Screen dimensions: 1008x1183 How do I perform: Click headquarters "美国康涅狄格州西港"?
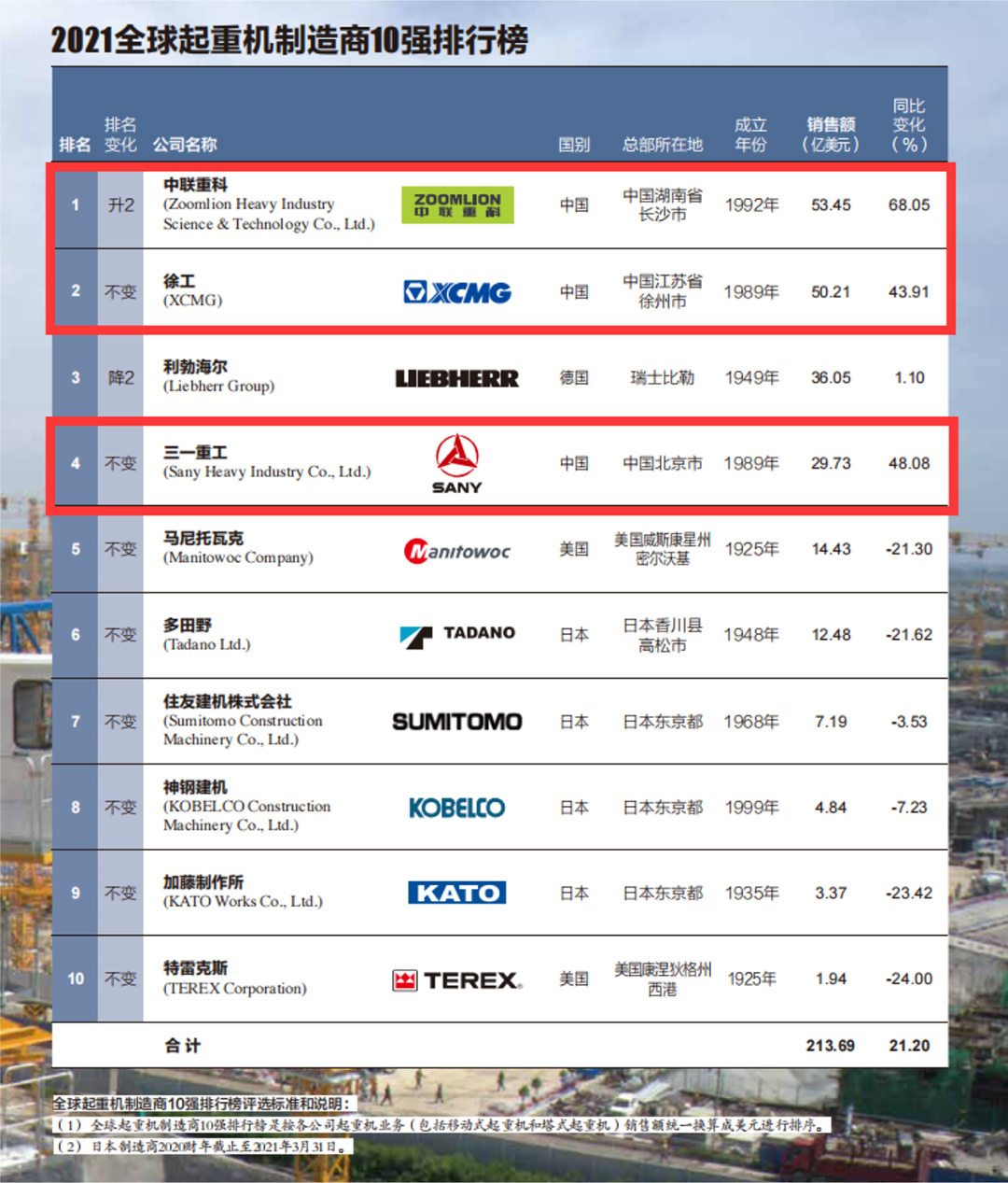663,979
